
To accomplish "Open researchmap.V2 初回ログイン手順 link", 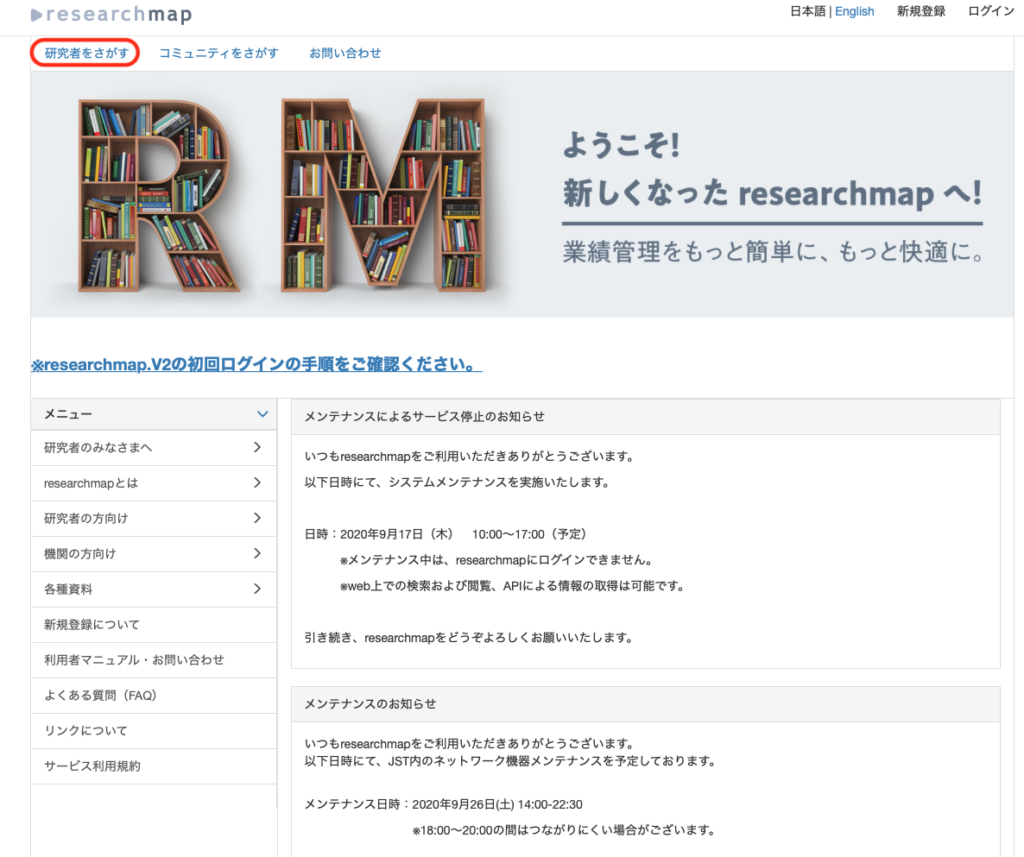I will 257,364.
